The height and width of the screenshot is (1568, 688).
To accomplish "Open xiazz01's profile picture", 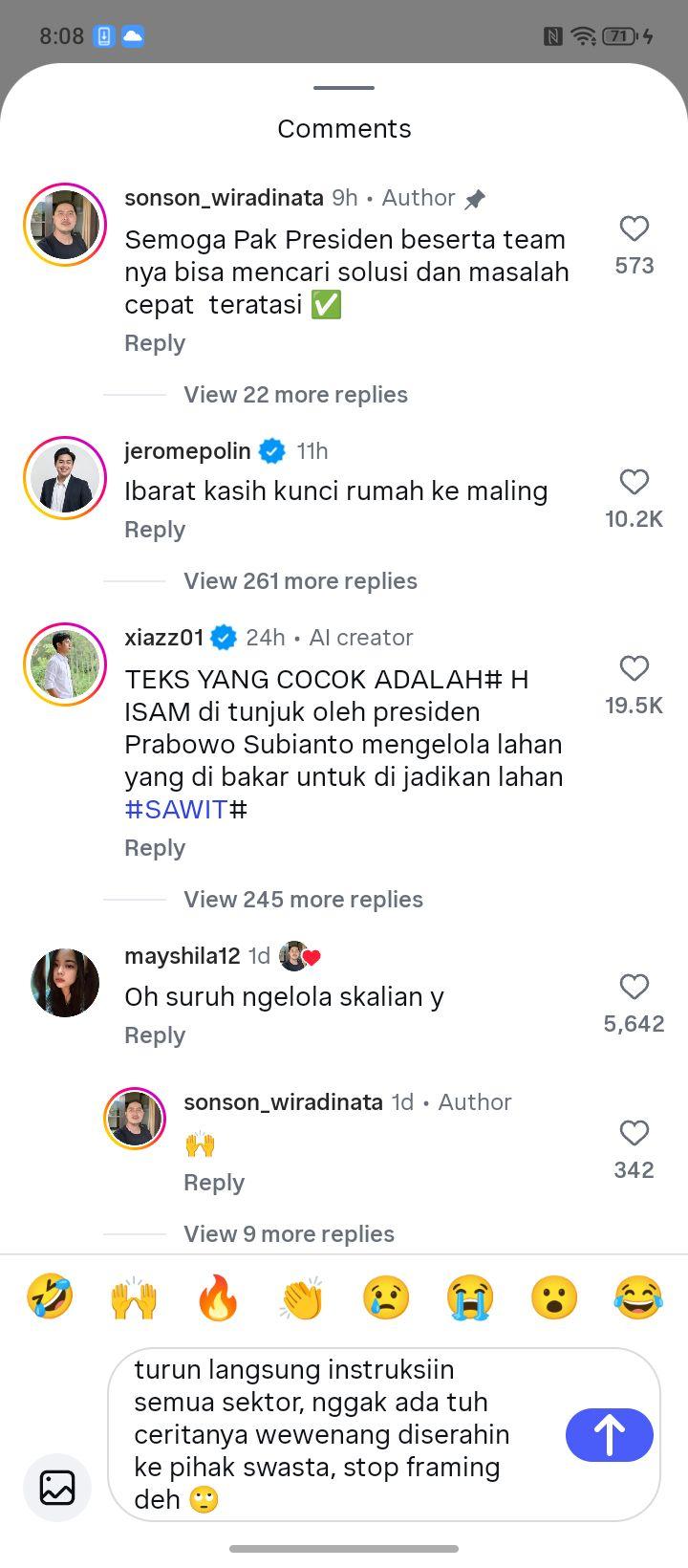I will (x=65, y=664).
